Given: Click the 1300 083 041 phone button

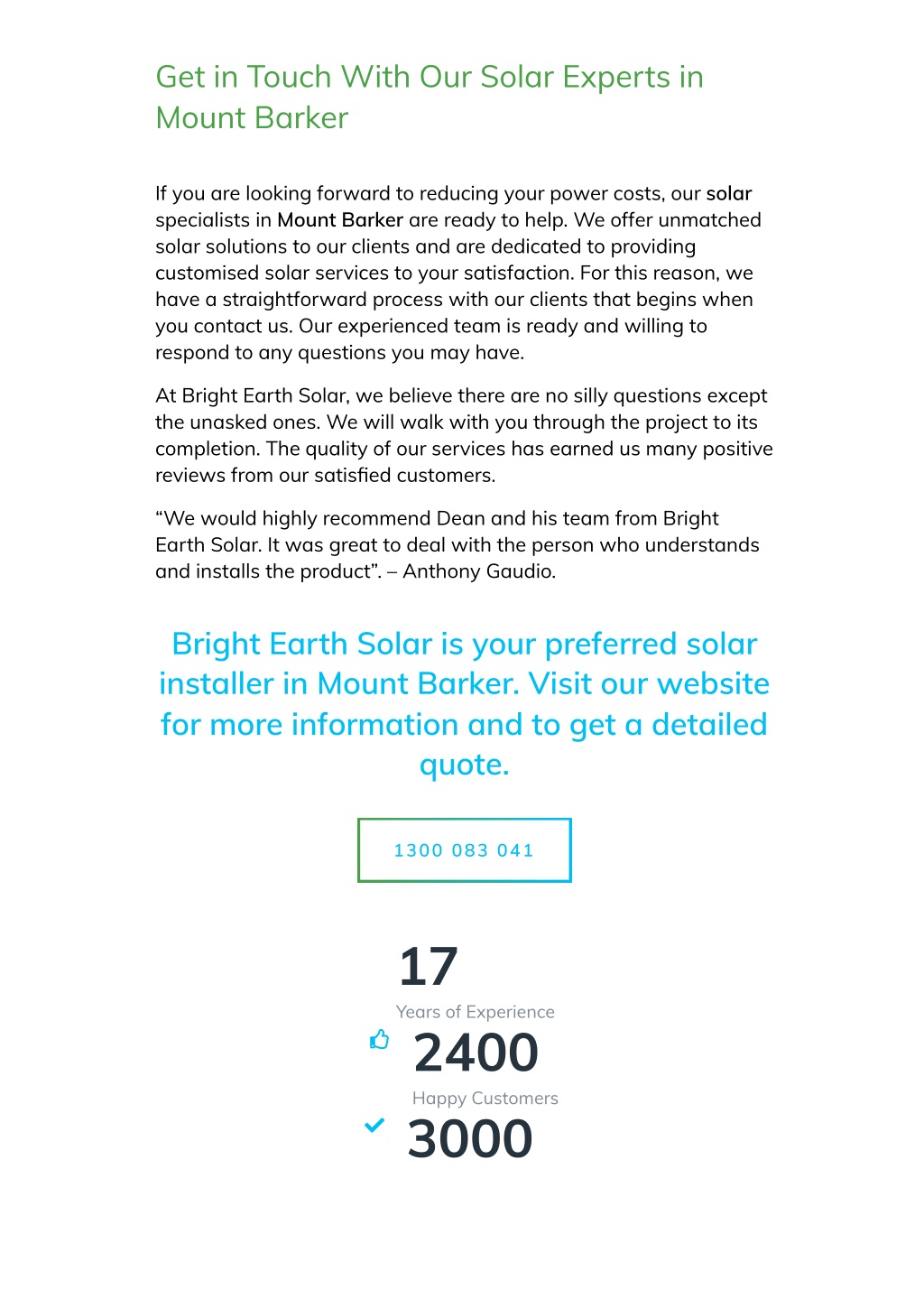Looking at the screenshot, I should point(465,850).
